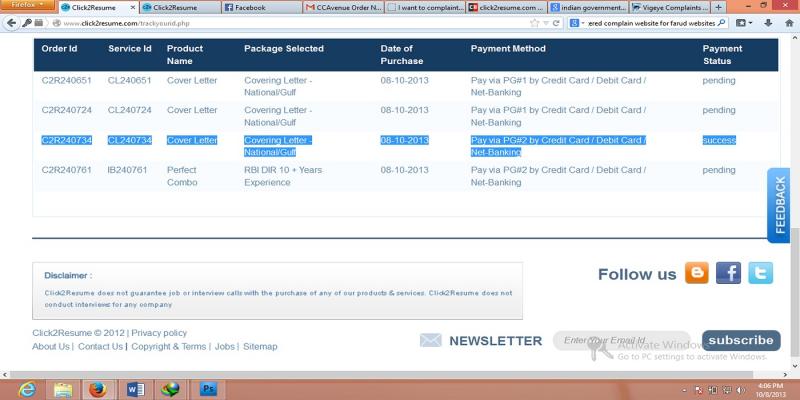Open the Firefox application menu button
Screen dimensions: 800x400
click(28, 5)
